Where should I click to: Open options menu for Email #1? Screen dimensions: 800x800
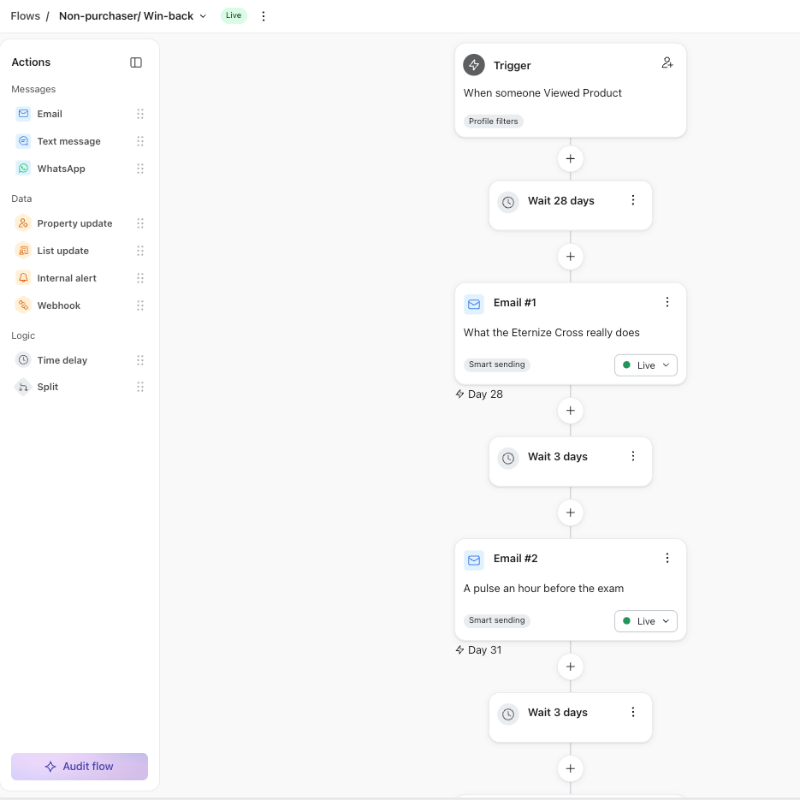(667, 302)
